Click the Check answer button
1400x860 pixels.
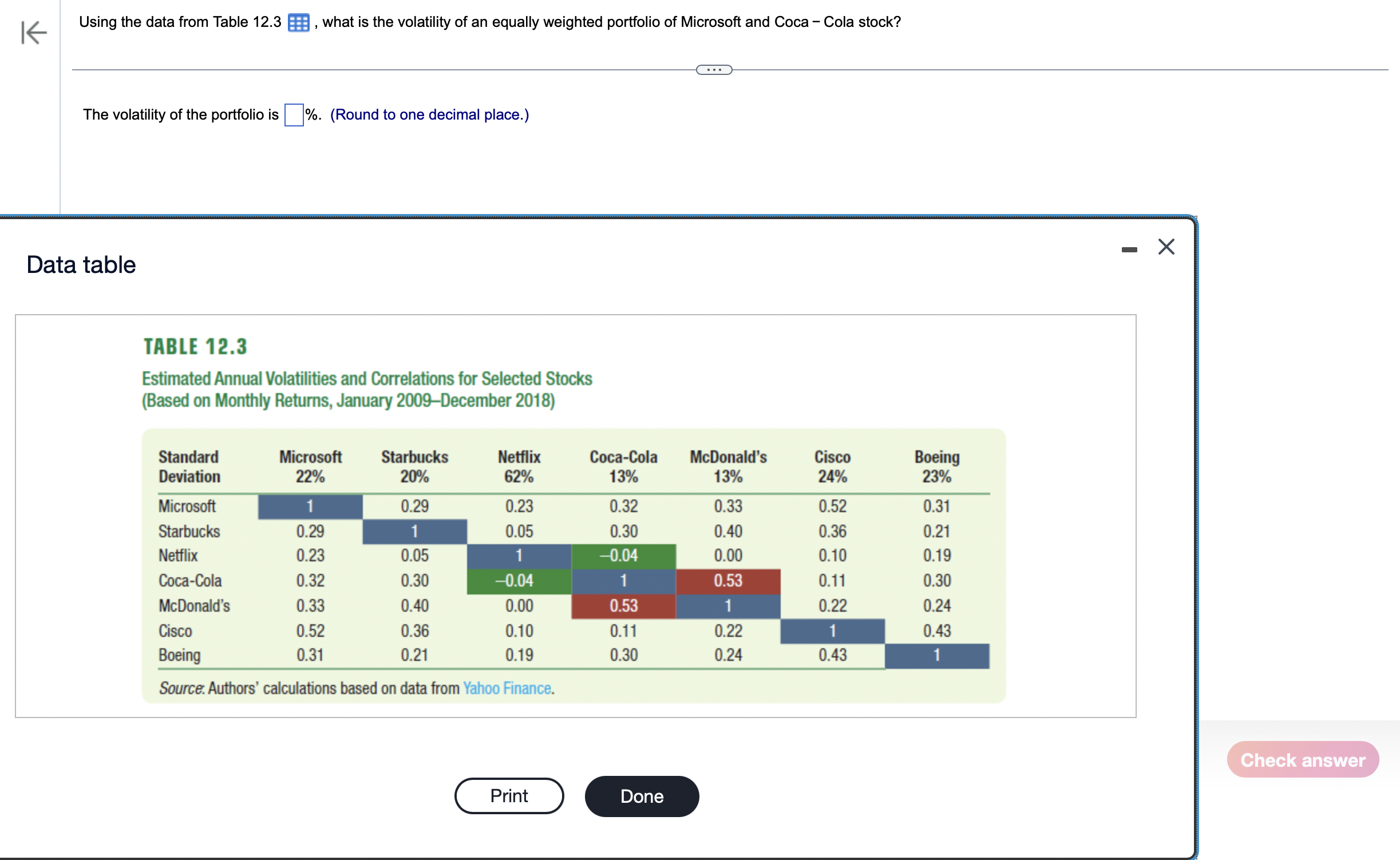(x=1302, y=760)
